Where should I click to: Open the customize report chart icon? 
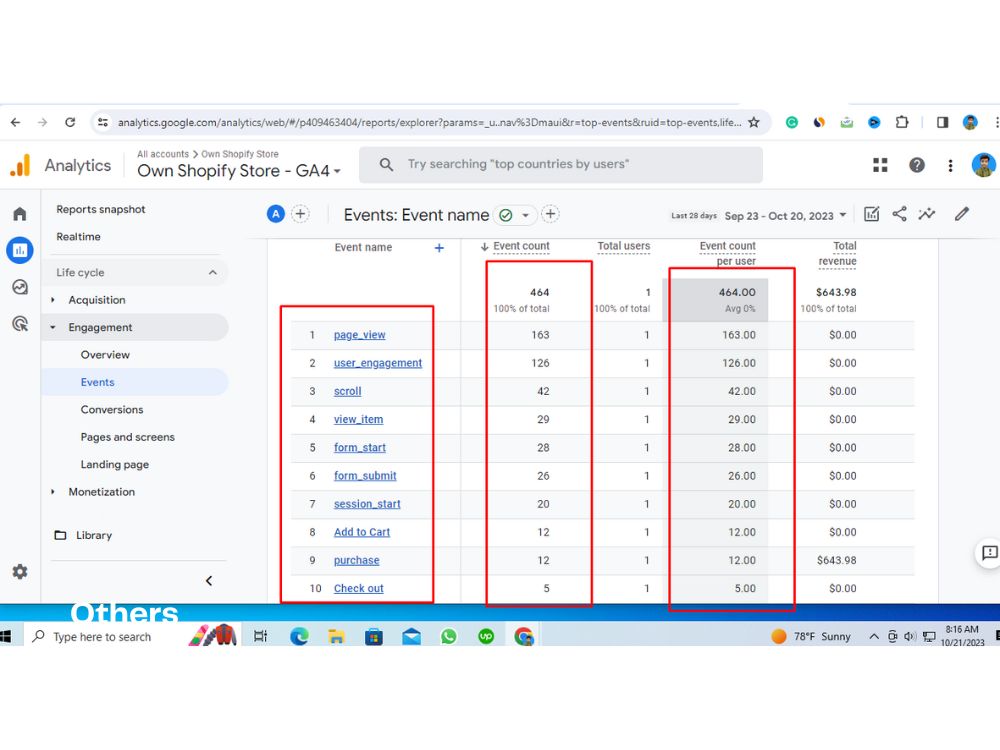click(x=871, y=214)
